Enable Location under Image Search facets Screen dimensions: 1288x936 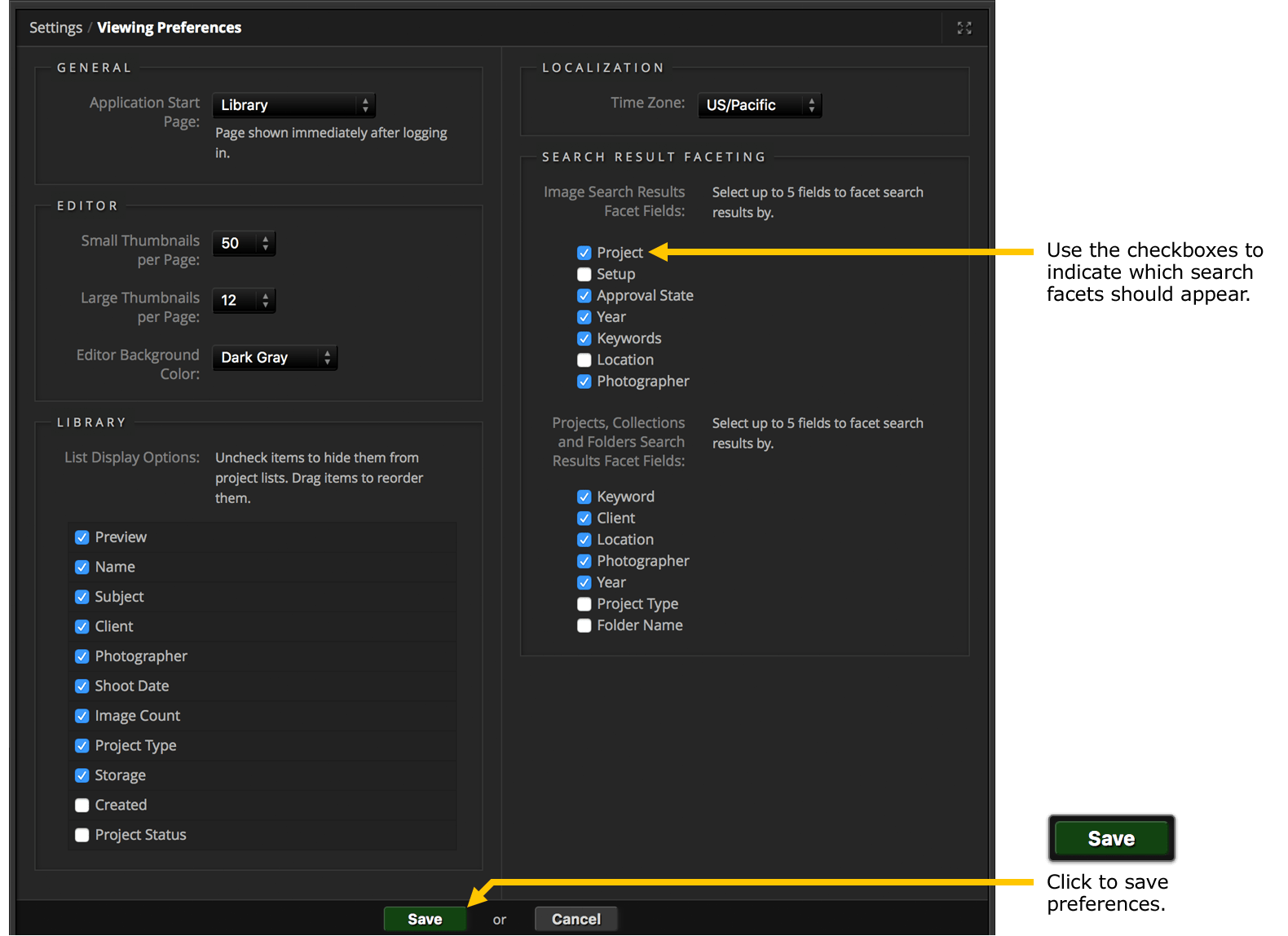tap(584, 360)
